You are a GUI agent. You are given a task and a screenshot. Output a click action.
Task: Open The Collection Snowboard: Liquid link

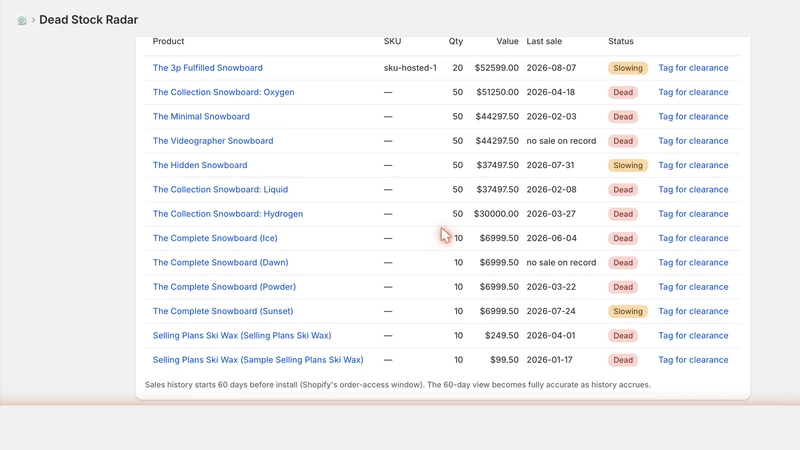pos(220,189)
